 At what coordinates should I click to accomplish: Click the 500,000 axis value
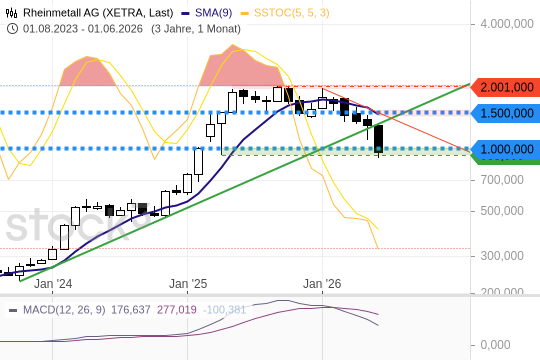[x=502, y=211]
